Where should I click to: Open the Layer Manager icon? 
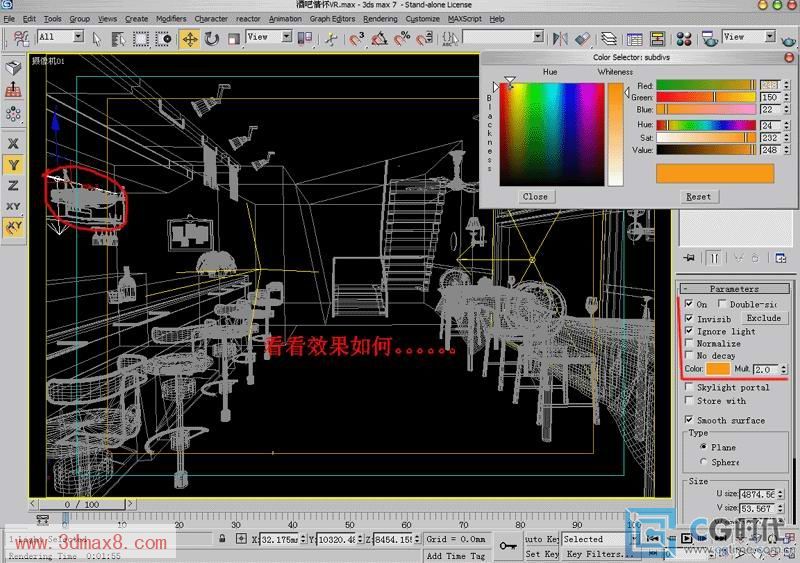coord(609,39)
